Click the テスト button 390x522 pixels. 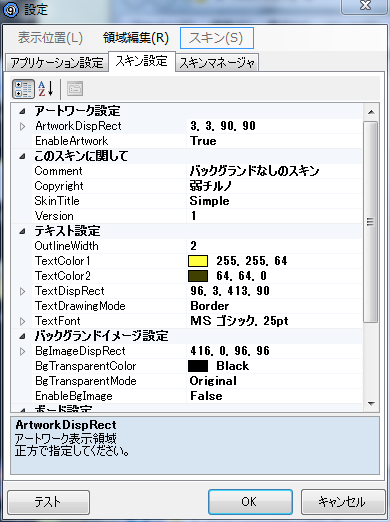tap(48, 502)
